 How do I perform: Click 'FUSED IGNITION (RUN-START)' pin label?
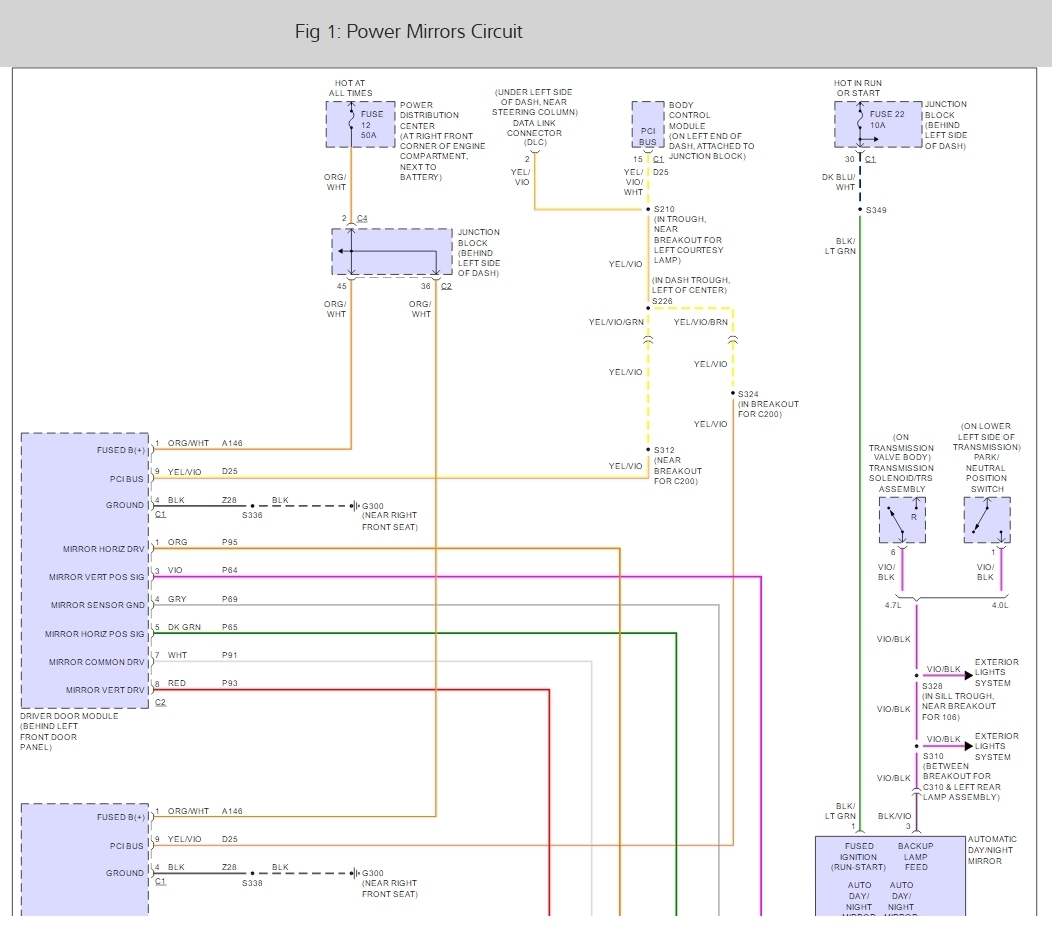point(859,857)
